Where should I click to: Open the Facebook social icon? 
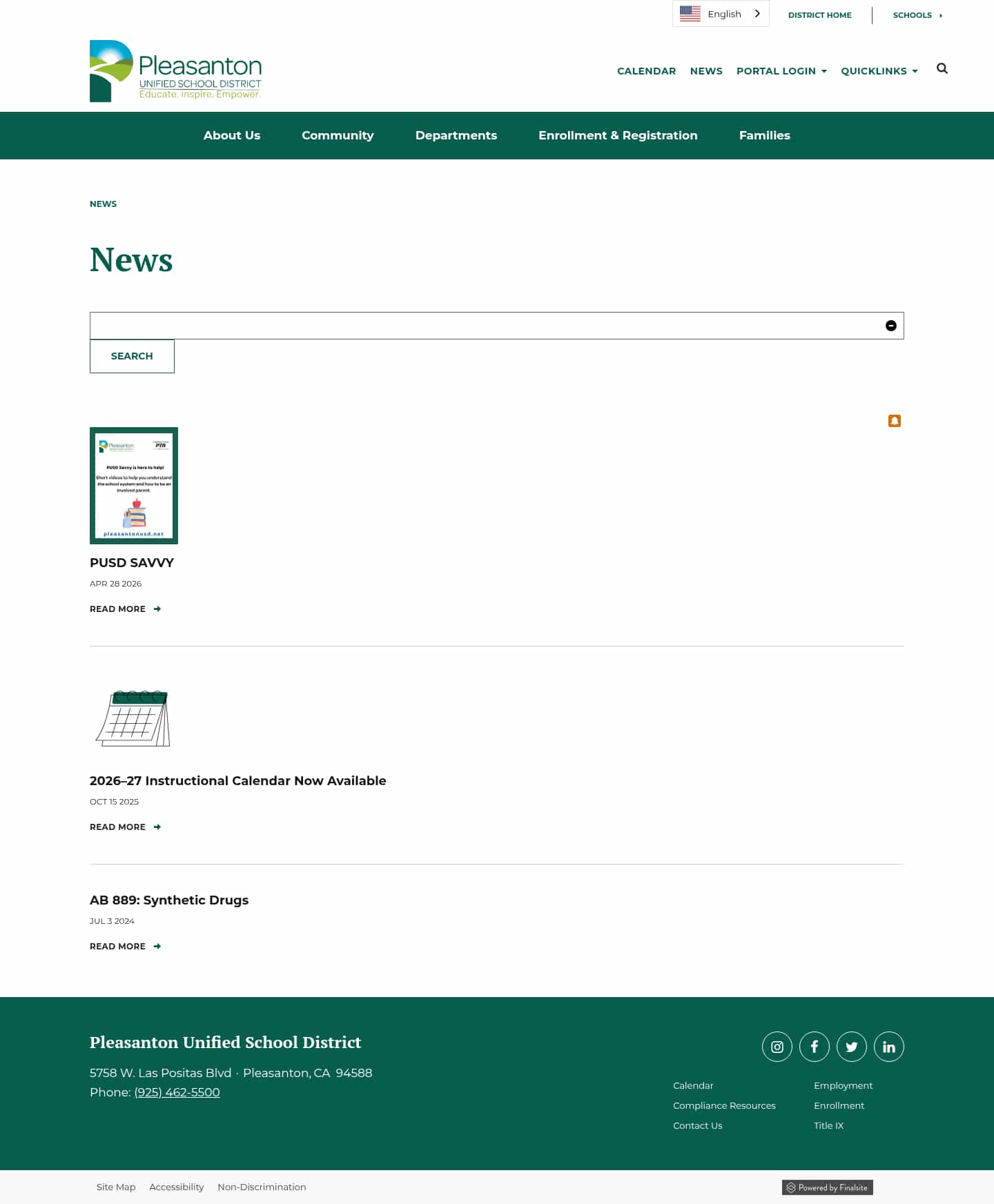tap(815, 1047)
